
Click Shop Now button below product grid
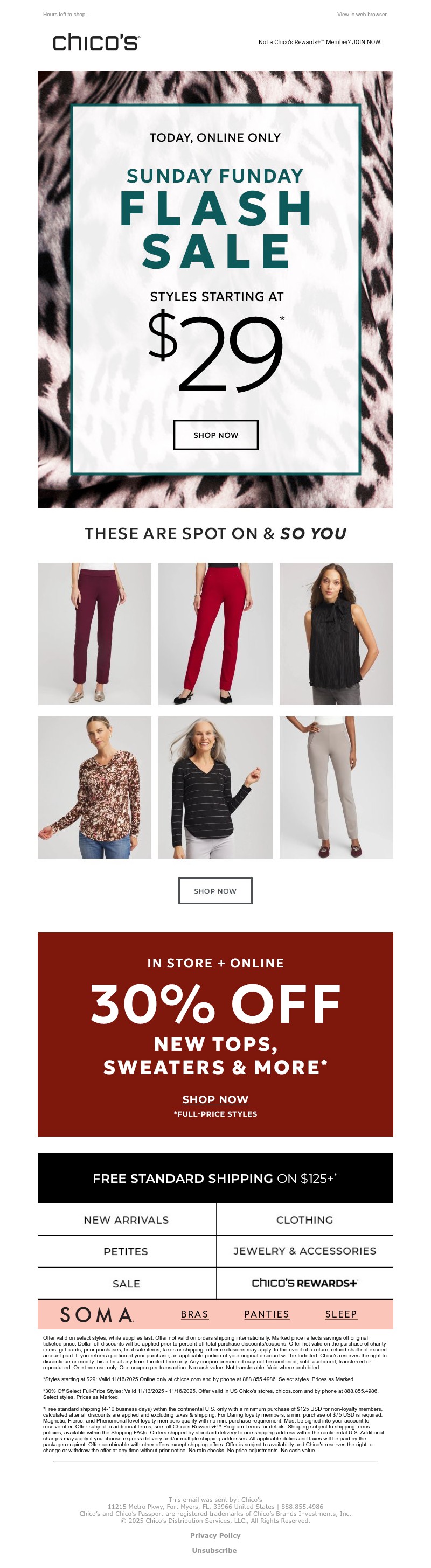point(215,891)
